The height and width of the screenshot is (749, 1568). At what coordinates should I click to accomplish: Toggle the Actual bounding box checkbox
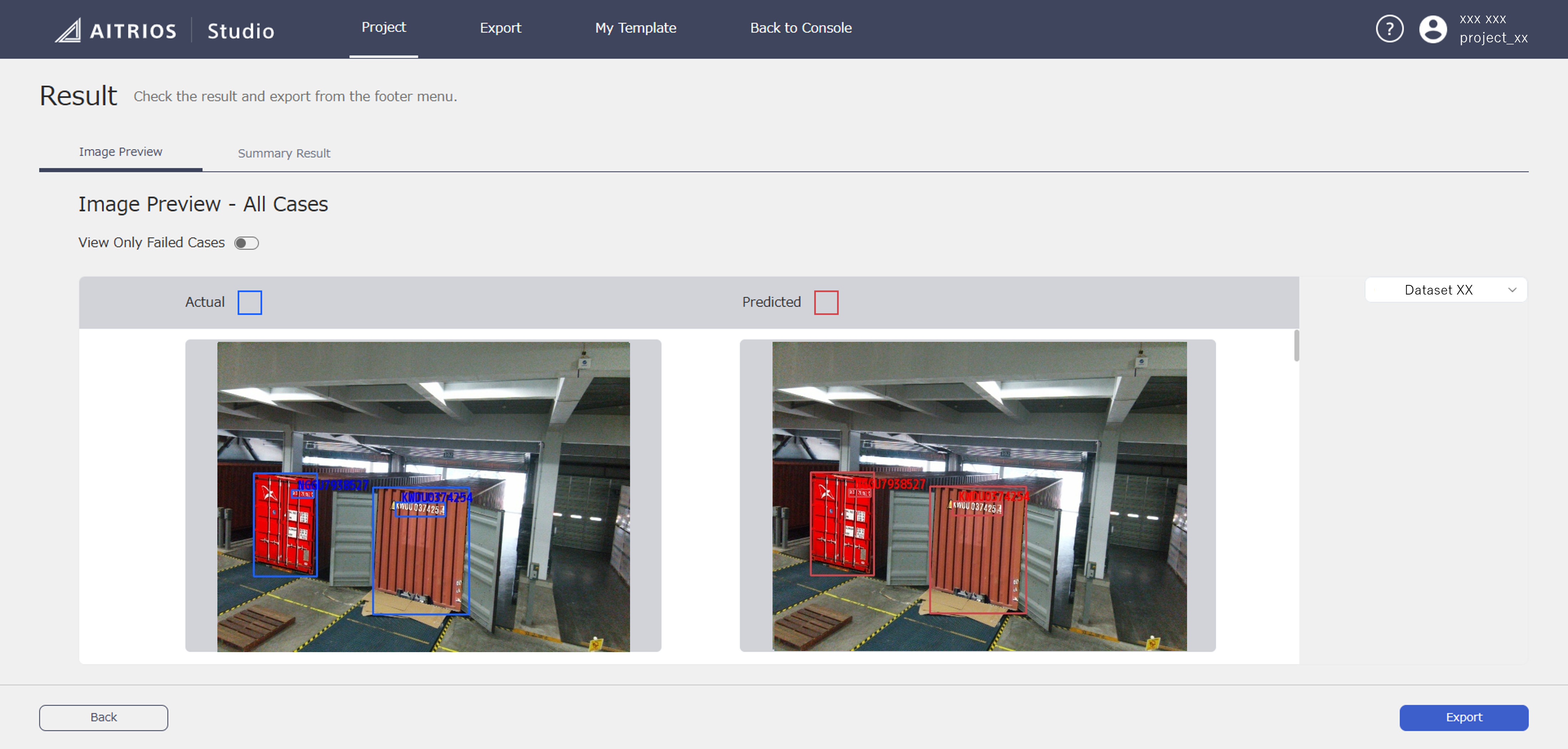[249, 302]
